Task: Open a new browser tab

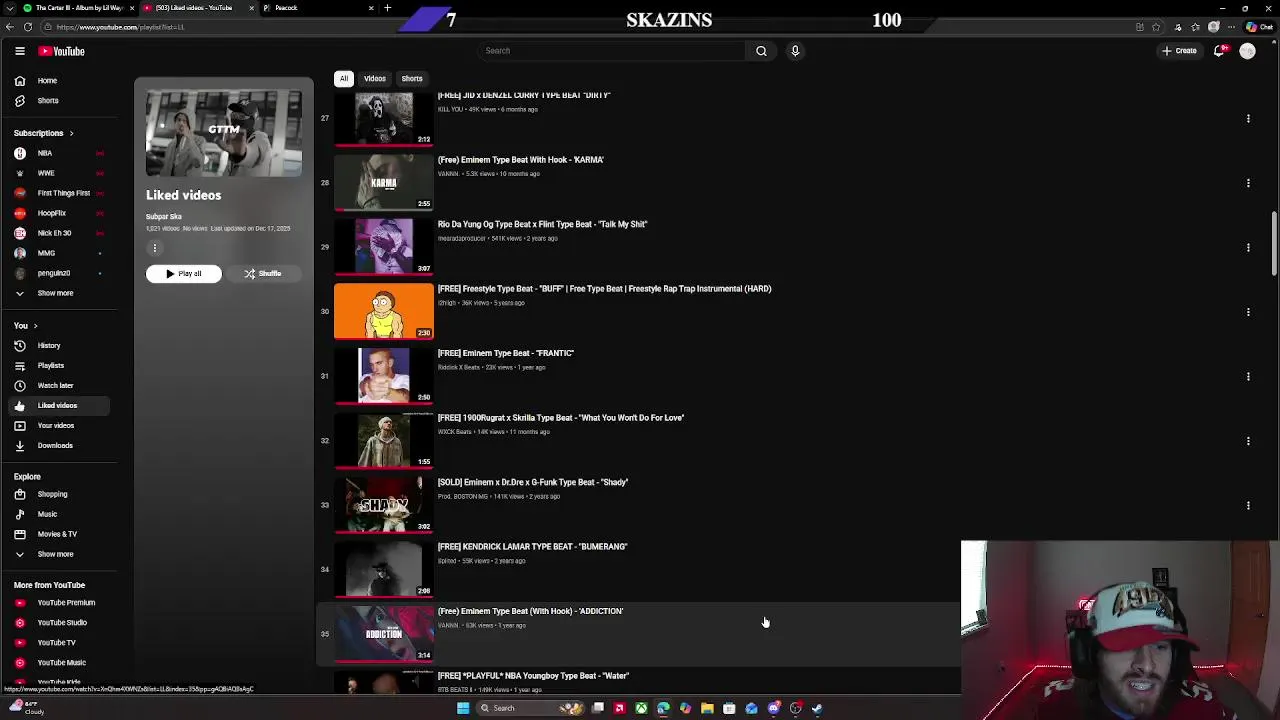Action: pyautogui.click(x=387, y=8)
